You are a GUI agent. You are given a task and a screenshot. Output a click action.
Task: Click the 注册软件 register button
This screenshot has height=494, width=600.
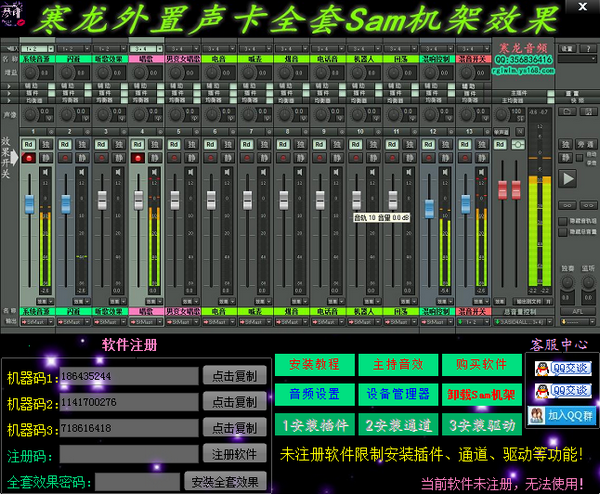coord(234,453)
